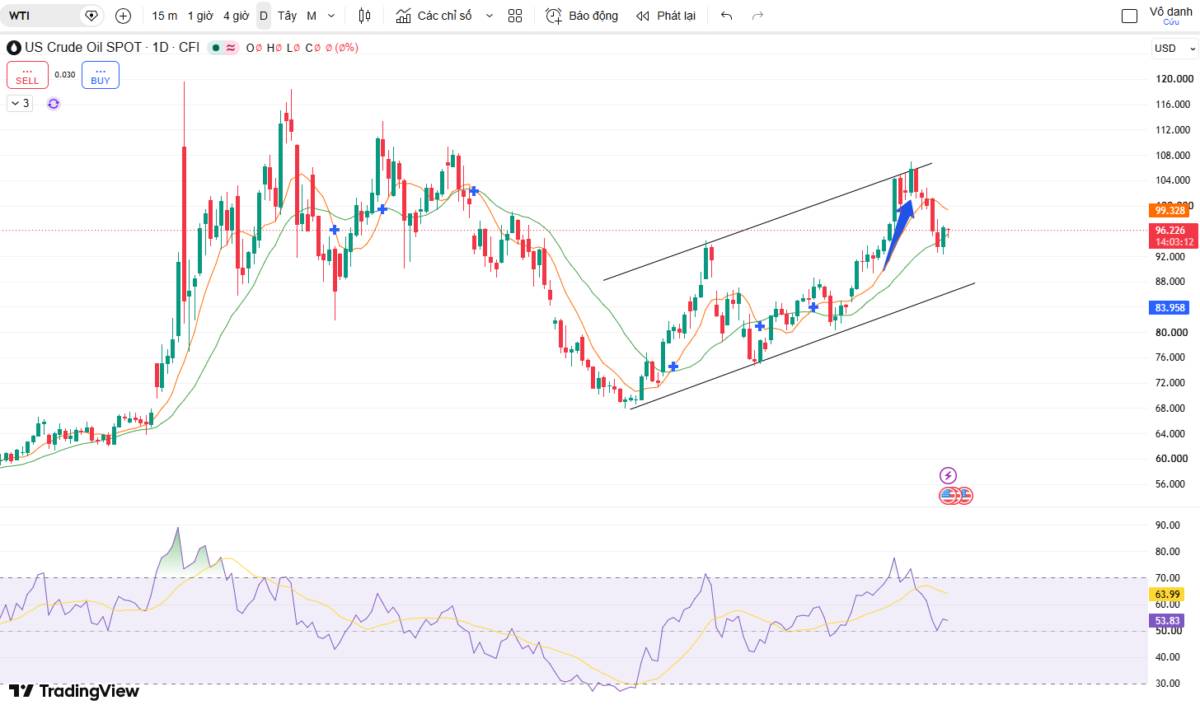Image resolution: width=1200 pixels, height=705 pixels.
Task: Open the WTI symbol search box
Action: (40, 16)
